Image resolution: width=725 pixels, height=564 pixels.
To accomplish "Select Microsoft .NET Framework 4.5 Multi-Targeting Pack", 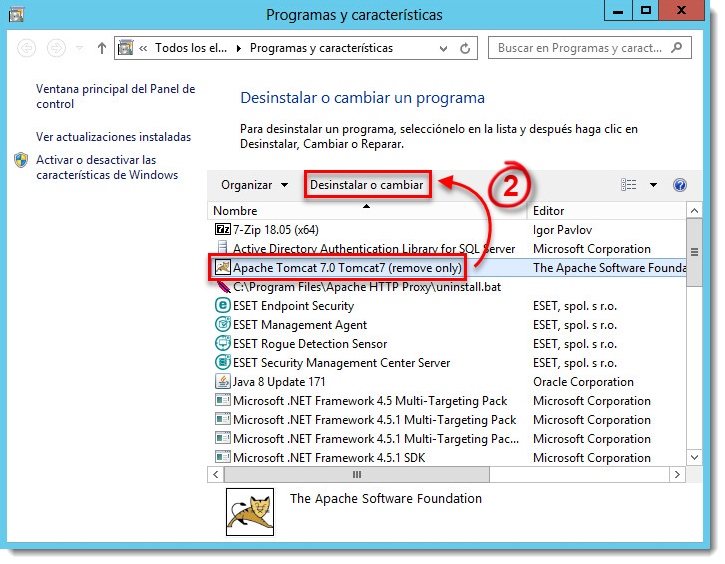I will pos(370,400).
